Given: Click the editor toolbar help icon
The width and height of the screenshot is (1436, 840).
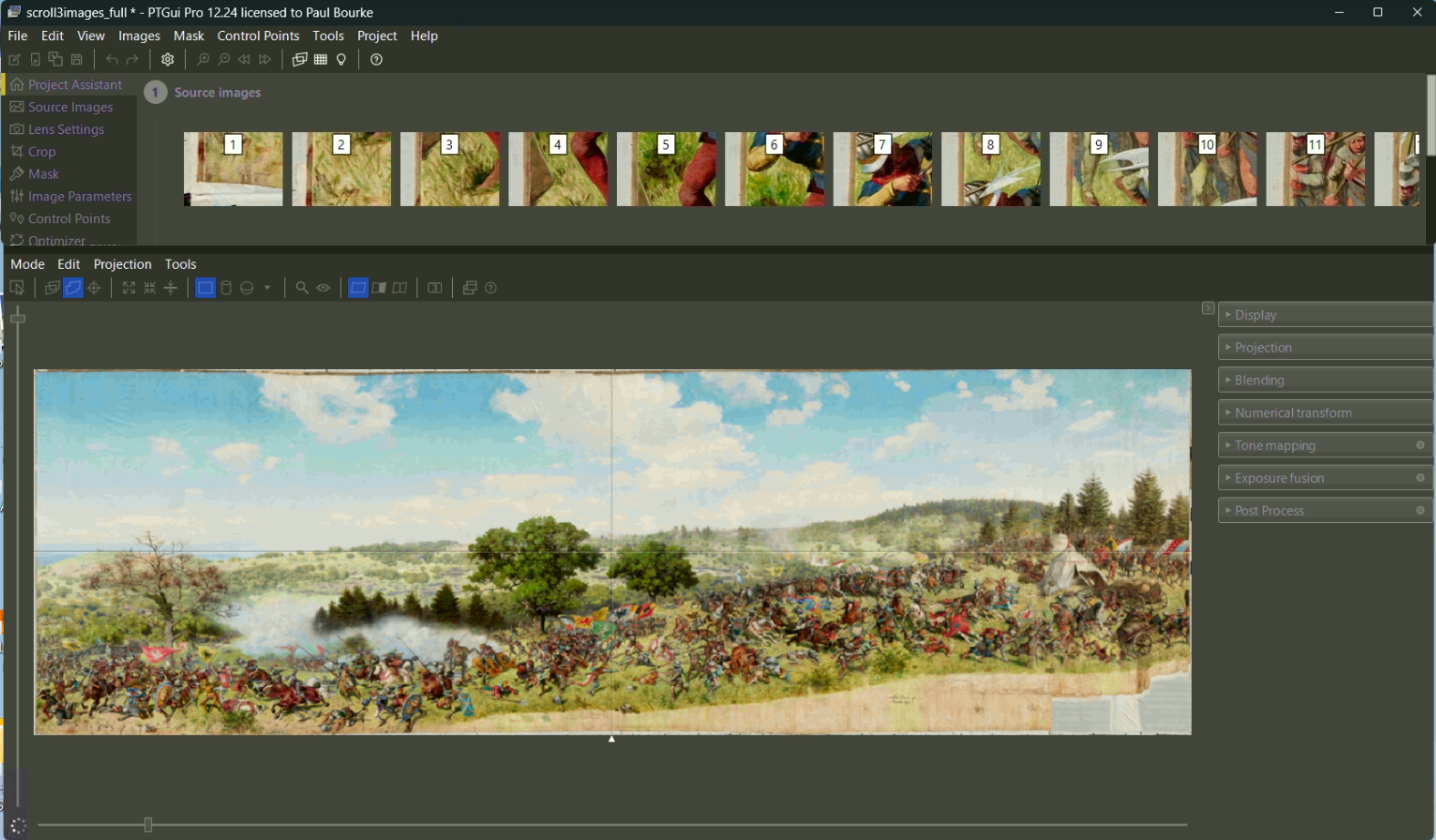Looking at the screenshot, I should pos(491,288).
